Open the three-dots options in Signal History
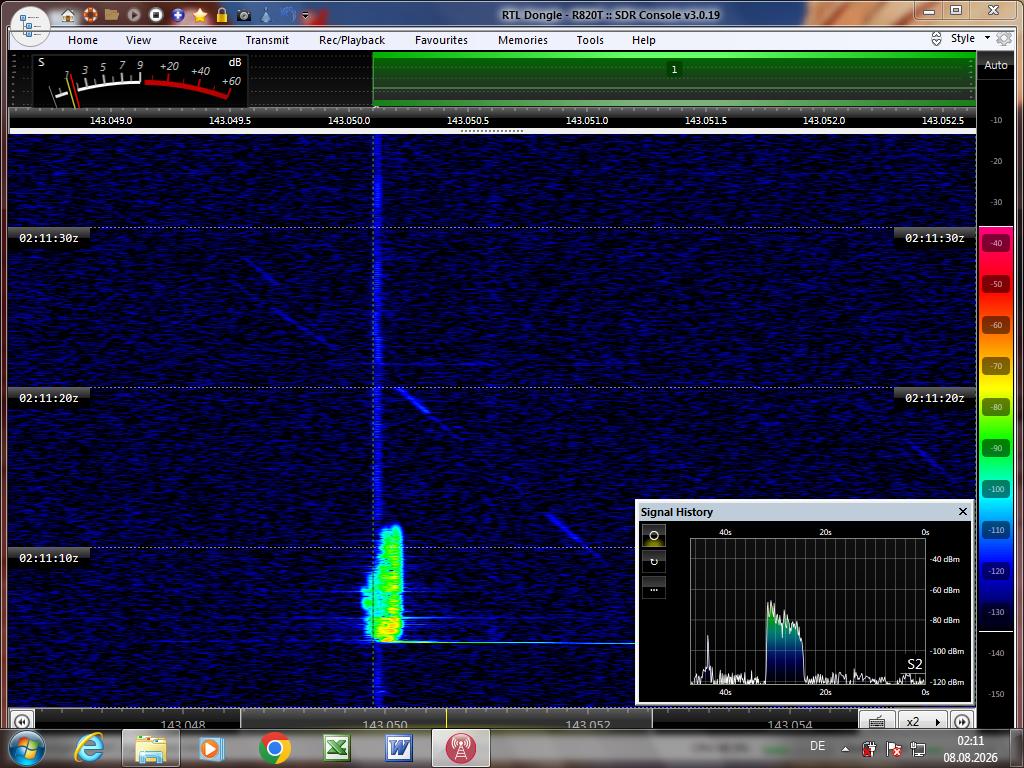Screen dimensions: 1024x768 click(x=654, y=588)
